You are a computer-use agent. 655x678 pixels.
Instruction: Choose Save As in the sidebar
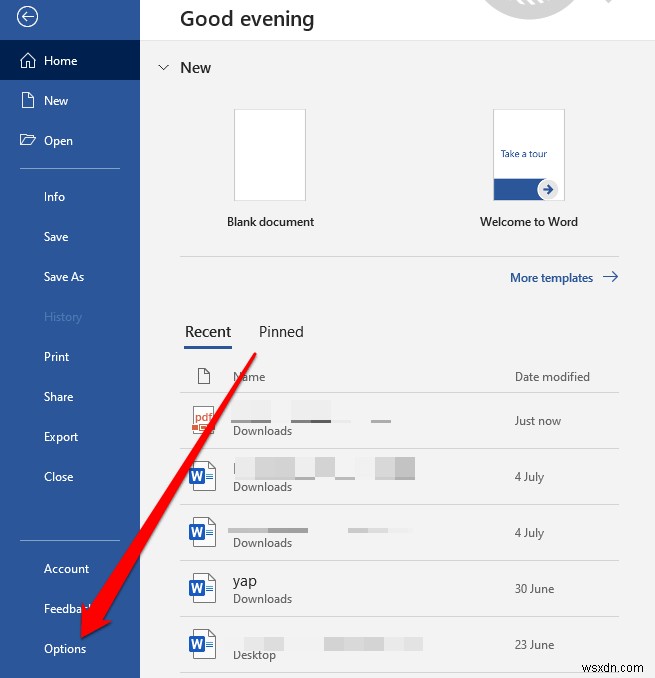pos(64,277)
